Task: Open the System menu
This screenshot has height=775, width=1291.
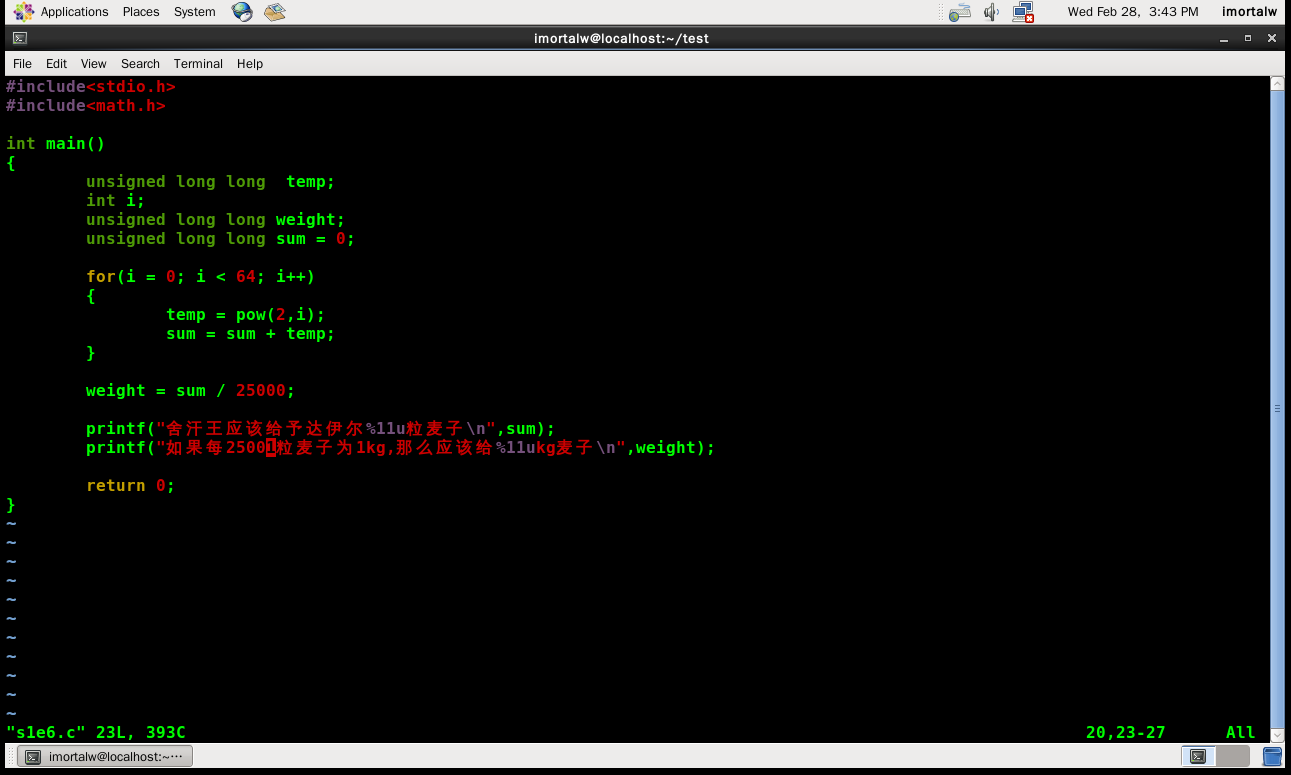Action: click(x=195, y=12)
